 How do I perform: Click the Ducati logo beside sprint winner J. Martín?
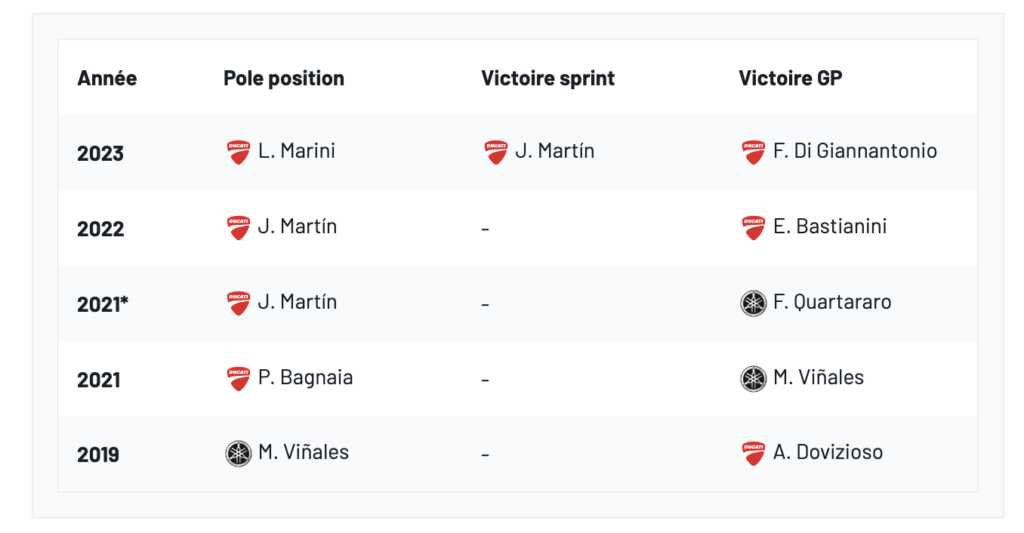(495, 152)
